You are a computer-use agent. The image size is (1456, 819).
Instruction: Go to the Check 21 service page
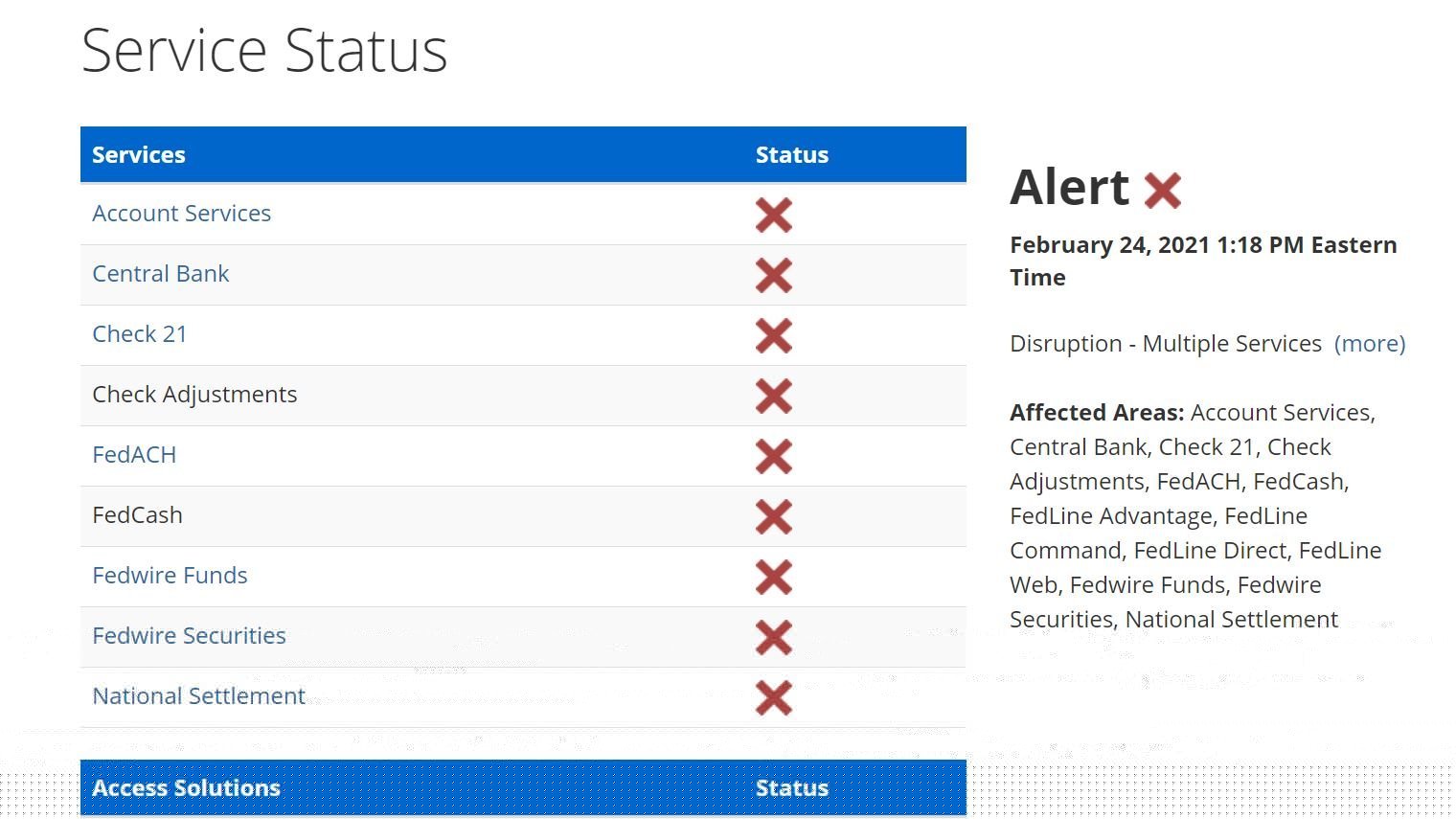pos(139,333)
